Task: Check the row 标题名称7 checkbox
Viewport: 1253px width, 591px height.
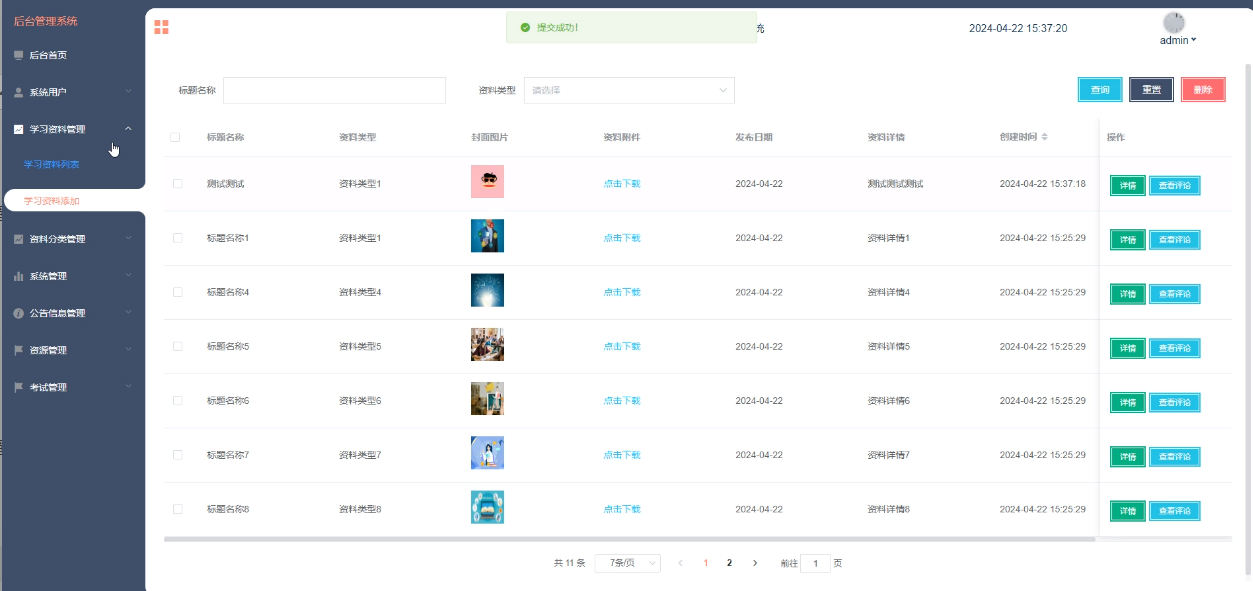Action: pos(178,454)
